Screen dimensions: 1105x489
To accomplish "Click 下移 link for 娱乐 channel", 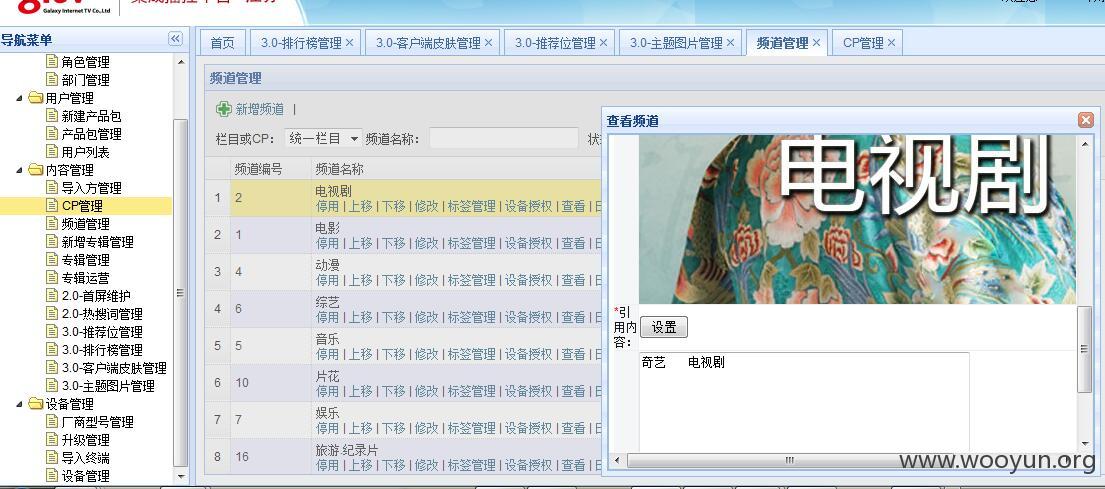I will (394, 428).
